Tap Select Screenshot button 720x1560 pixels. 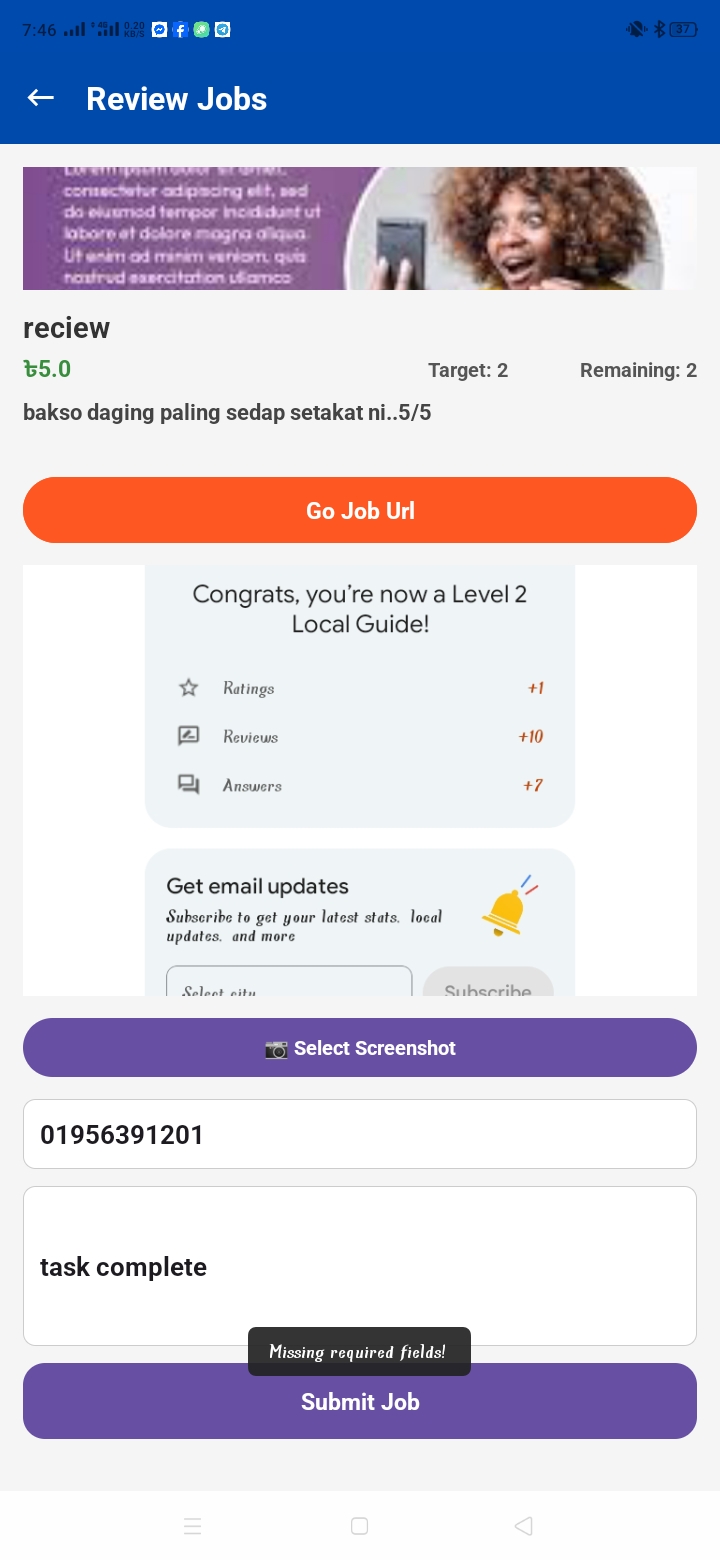pyautogui.click(x=360, y=1047)
